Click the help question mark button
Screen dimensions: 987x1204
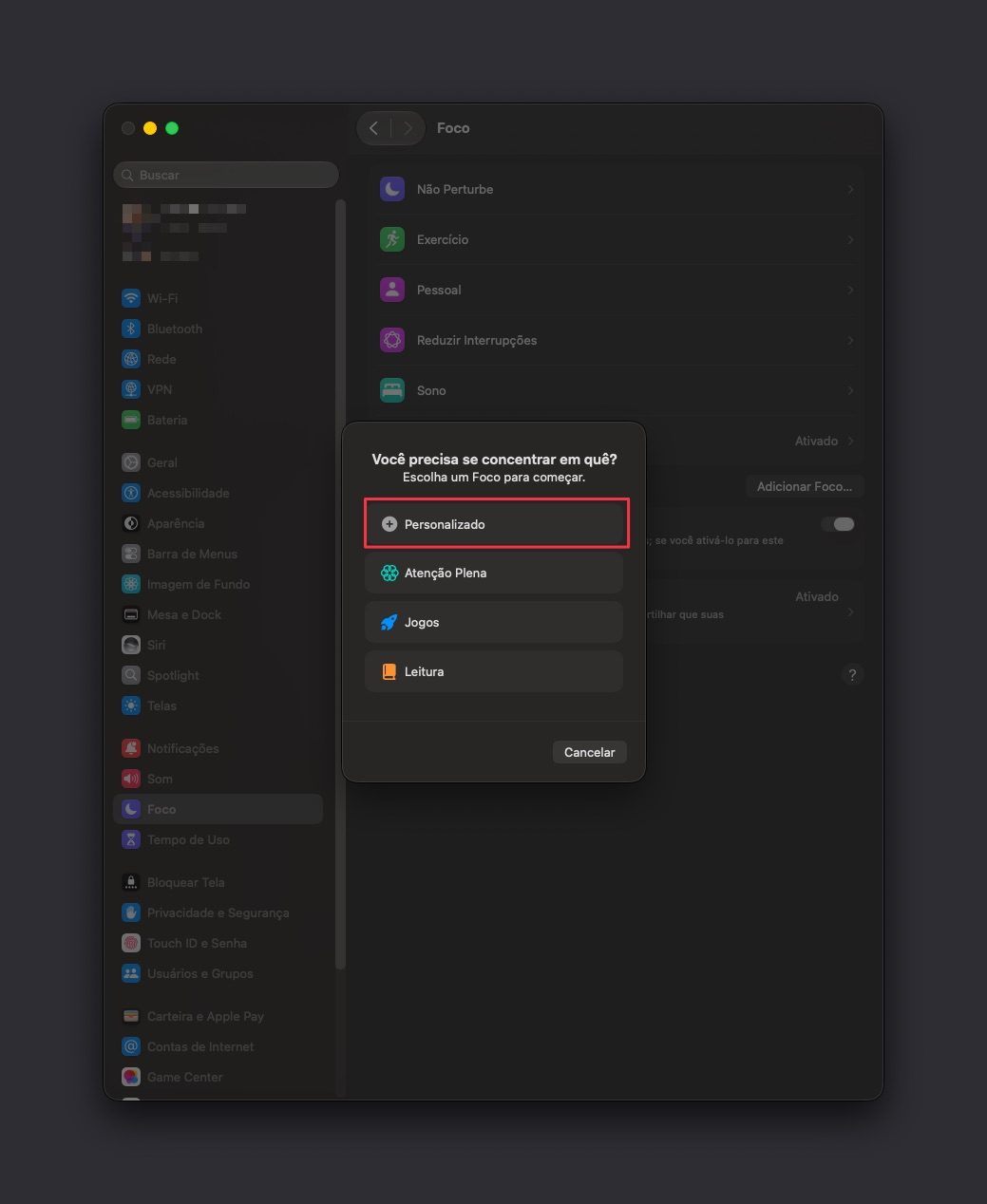pyautogui.click(x=852, y=675)
